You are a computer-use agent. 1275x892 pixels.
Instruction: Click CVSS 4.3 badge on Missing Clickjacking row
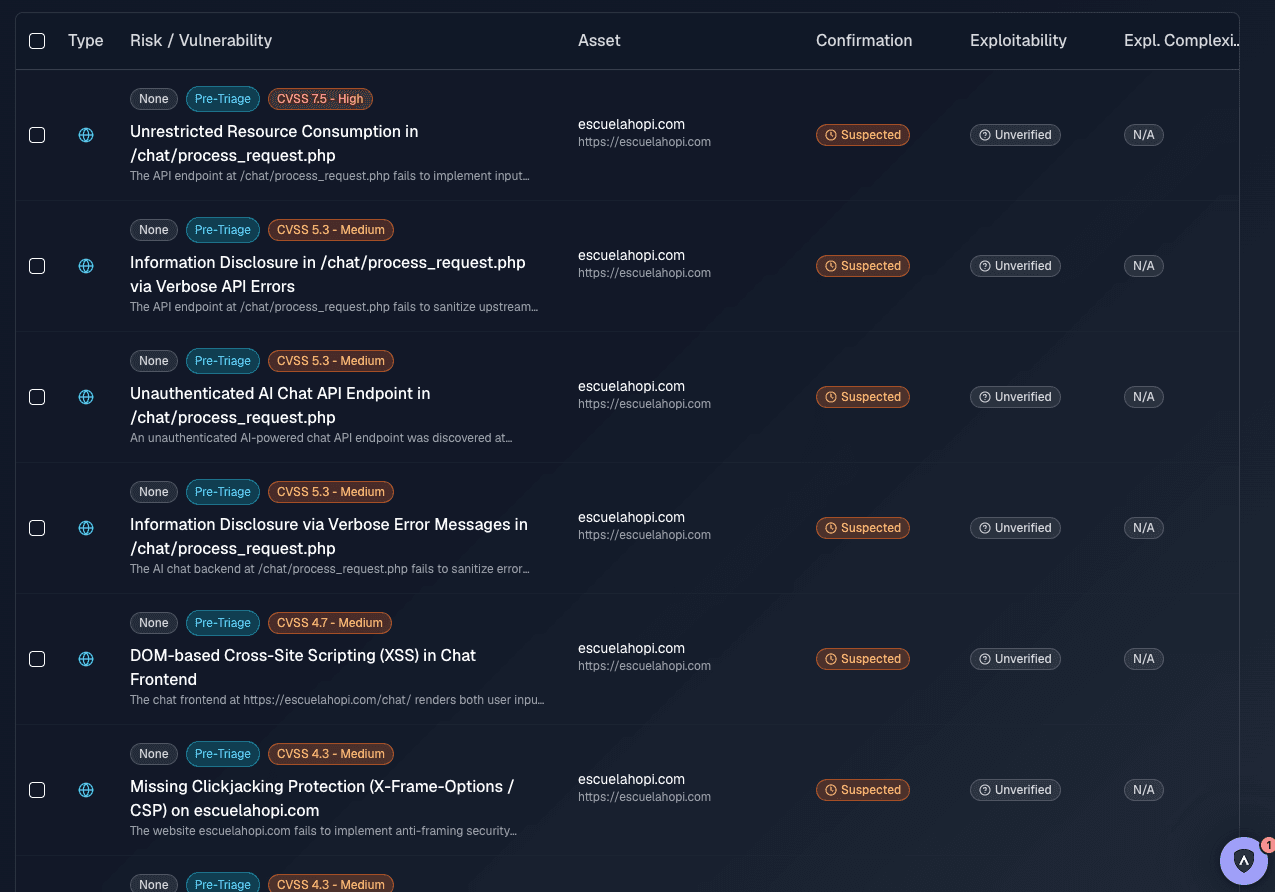coord(331,754)
